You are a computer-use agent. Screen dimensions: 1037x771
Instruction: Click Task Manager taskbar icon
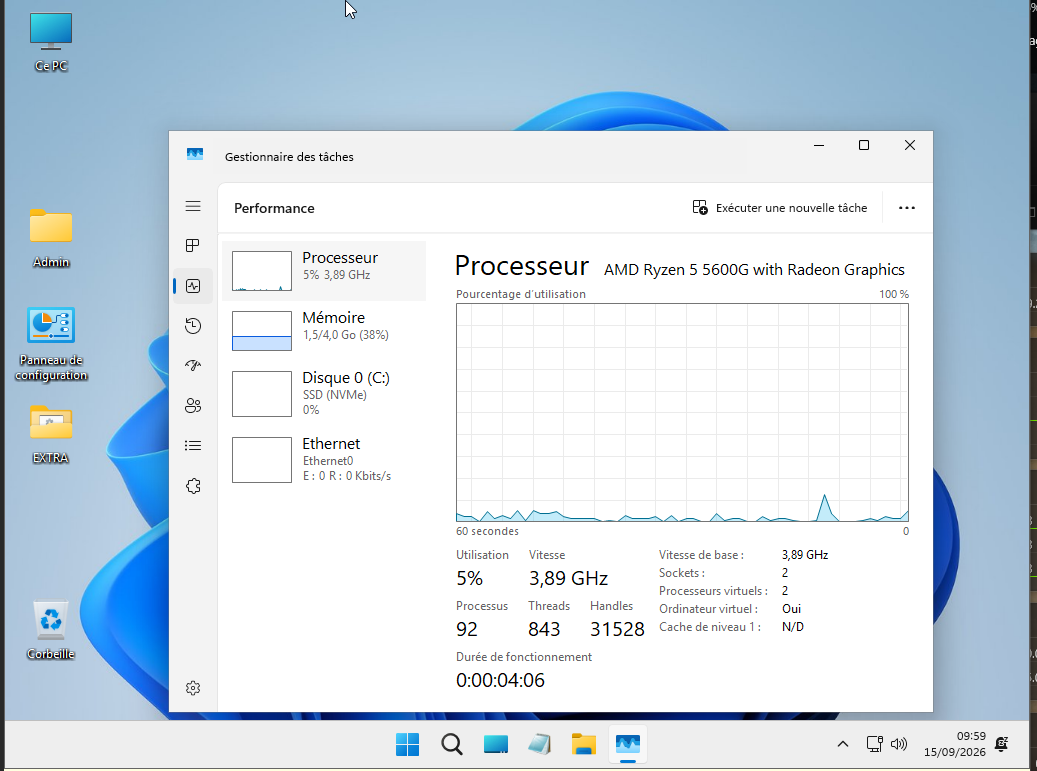click(x=628, y=745)
